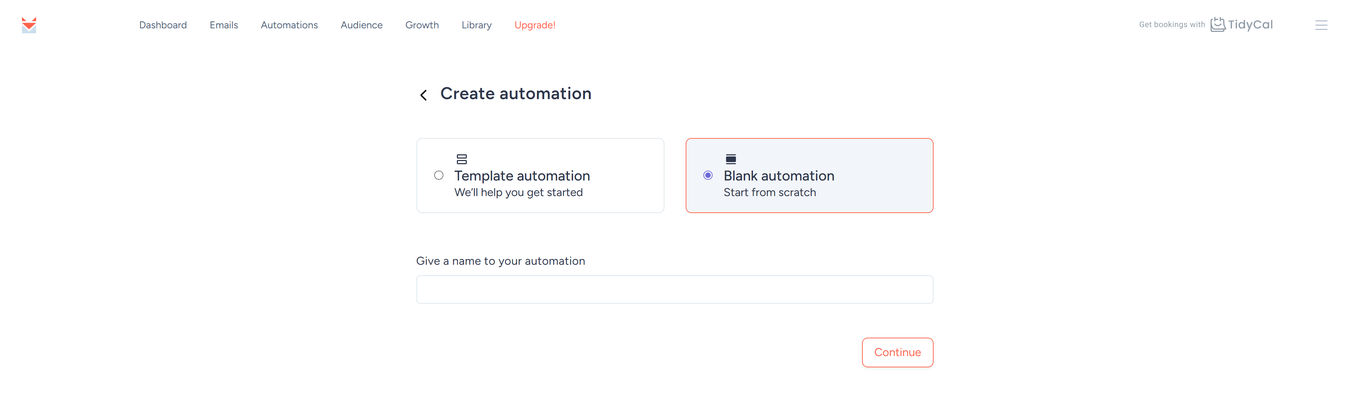Click the 'Create automation' heading
1360x407 pixels.
click(516, 94)
